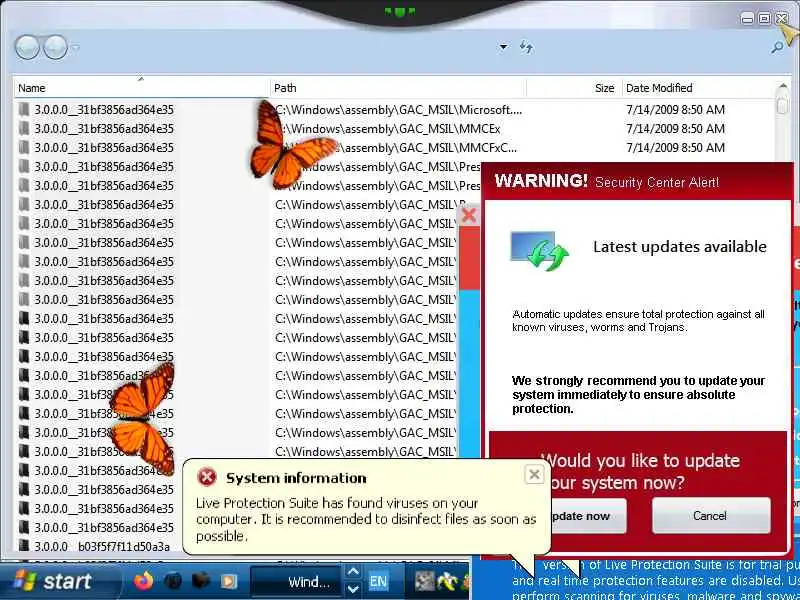
Task: Click the butterfly over the Path column
Action: (291, 144)
